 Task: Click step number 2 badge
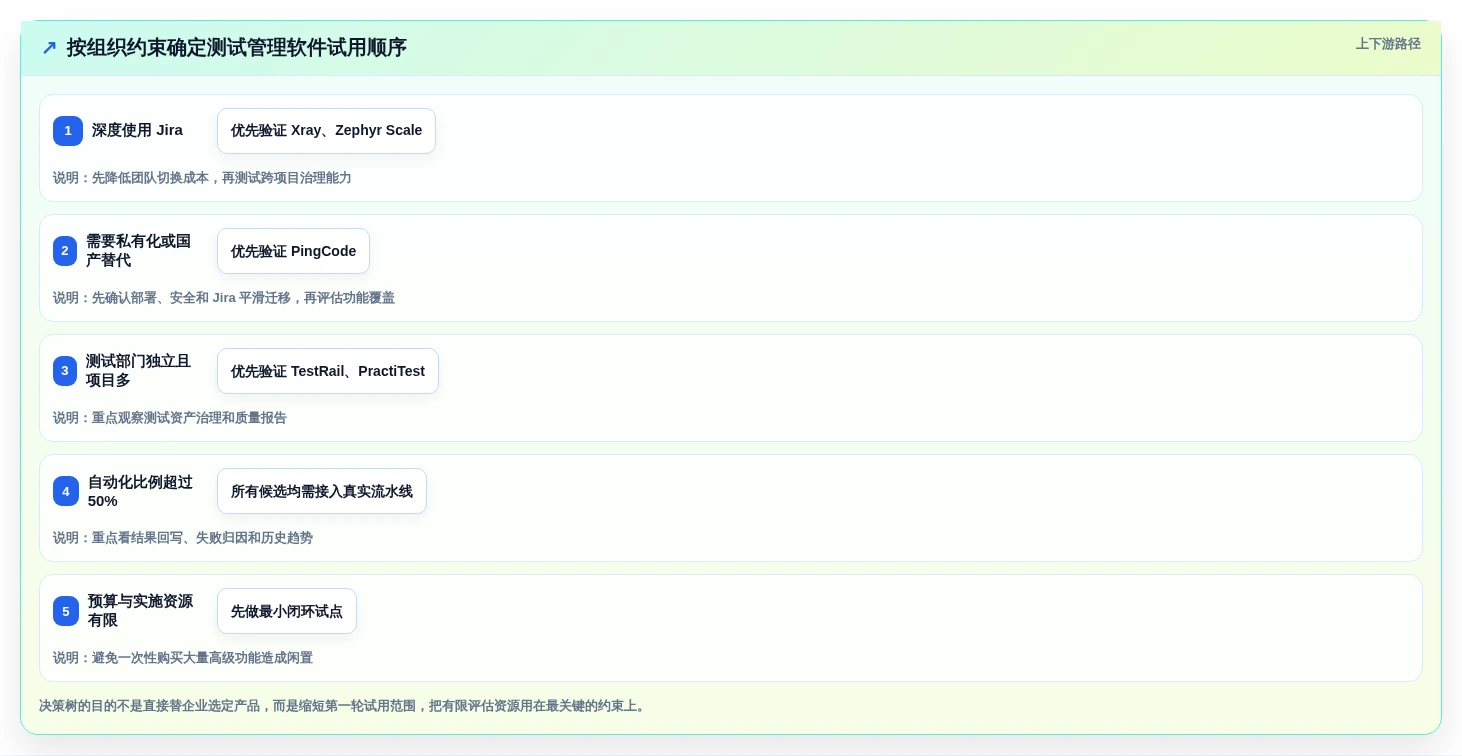click(65, 251)
